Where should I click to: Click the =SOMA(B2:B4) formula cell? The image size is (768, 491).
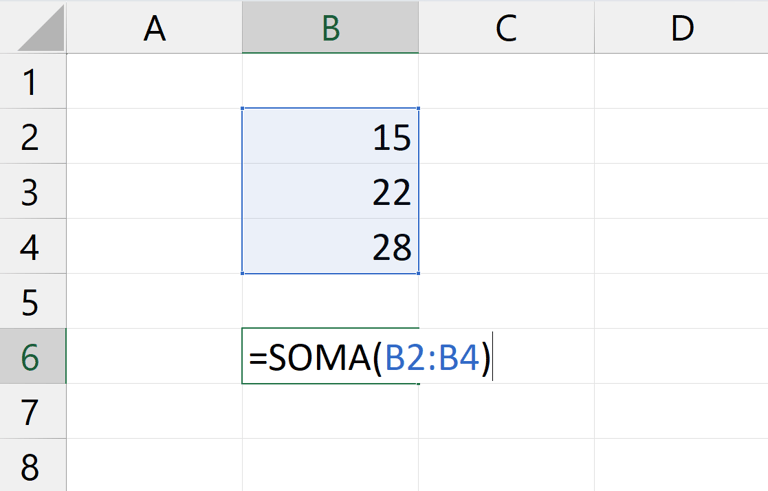pyautogui.click(x=330, y=357)
